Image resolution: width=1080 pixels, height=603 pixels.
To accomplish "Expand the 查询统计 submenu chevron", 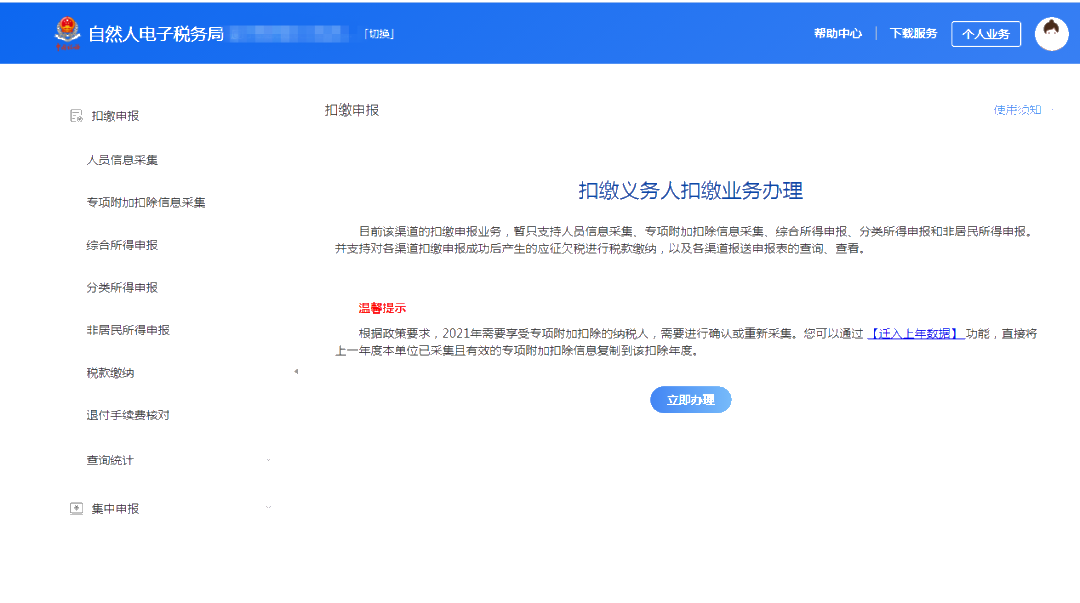I will 269,460.
